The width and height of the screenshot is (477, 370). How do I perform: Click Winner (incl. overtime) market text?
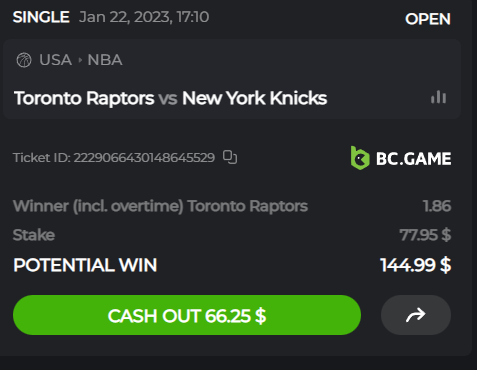click(98, 206)
